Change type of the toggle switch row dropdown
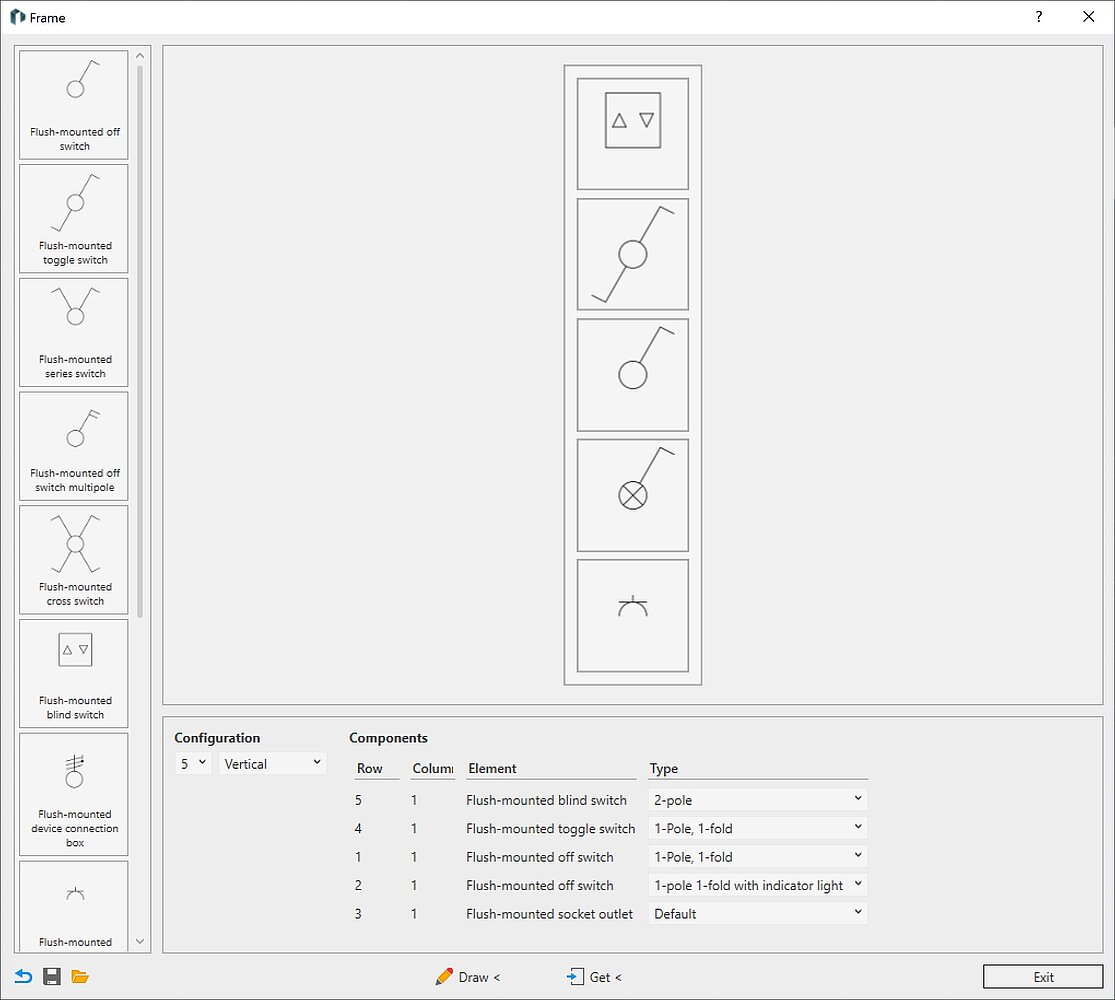1115x1000 pixels. (x=758, y=828)
